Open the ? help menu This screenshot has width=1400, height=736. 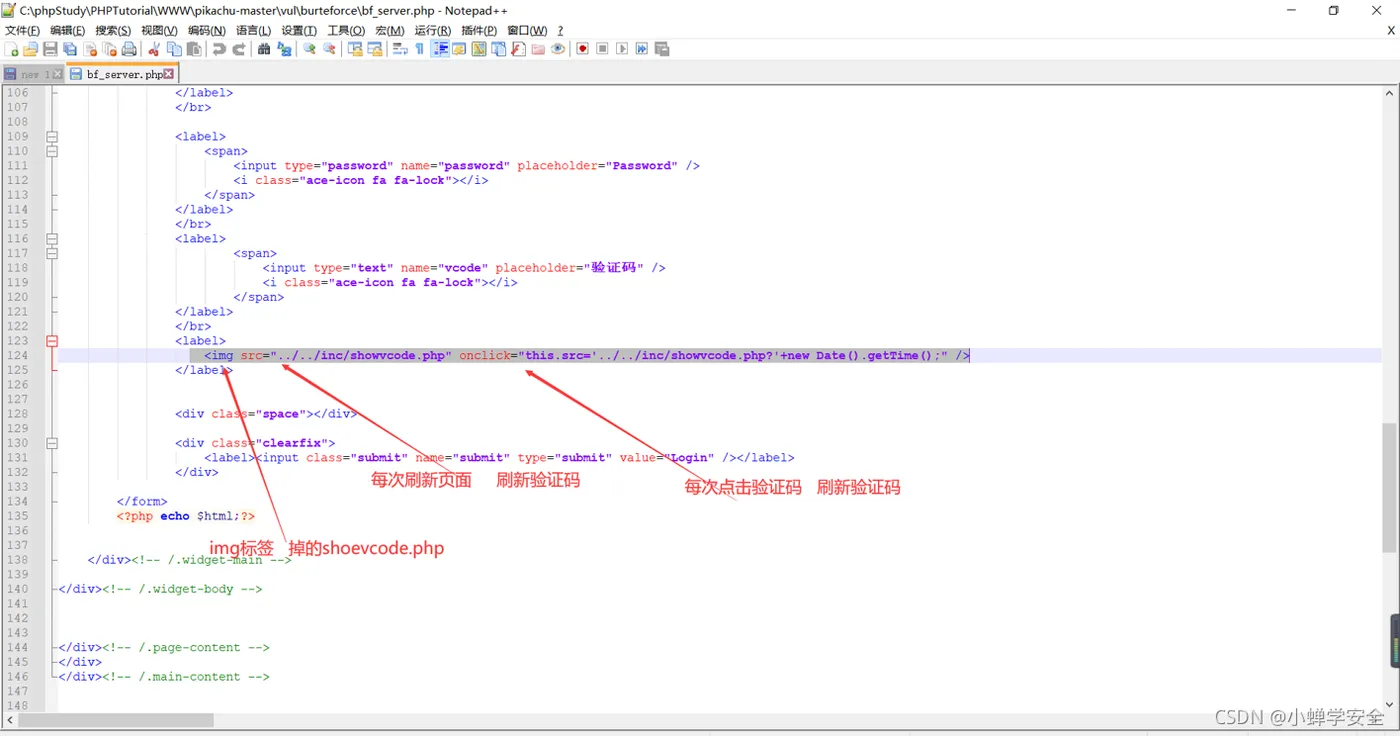pos(560,30)
